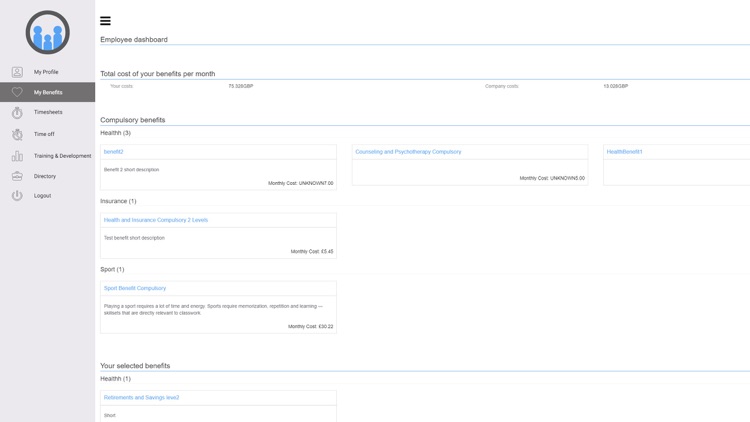Click the Your costs 75.328GBP value
The image size is (750, 422).
(241, 86)
